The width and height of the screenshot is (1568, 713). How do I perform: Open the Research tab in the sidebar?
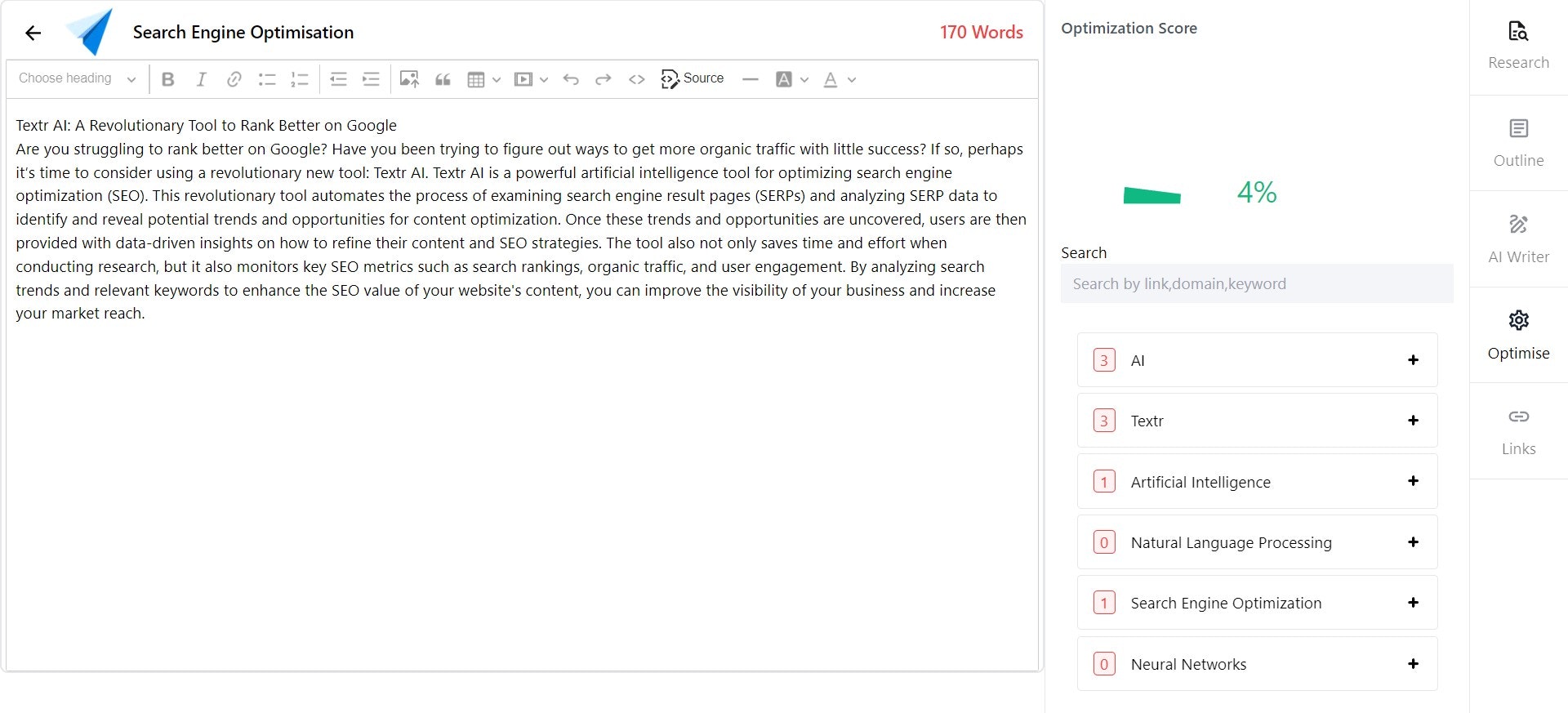tap(1518, 47)
